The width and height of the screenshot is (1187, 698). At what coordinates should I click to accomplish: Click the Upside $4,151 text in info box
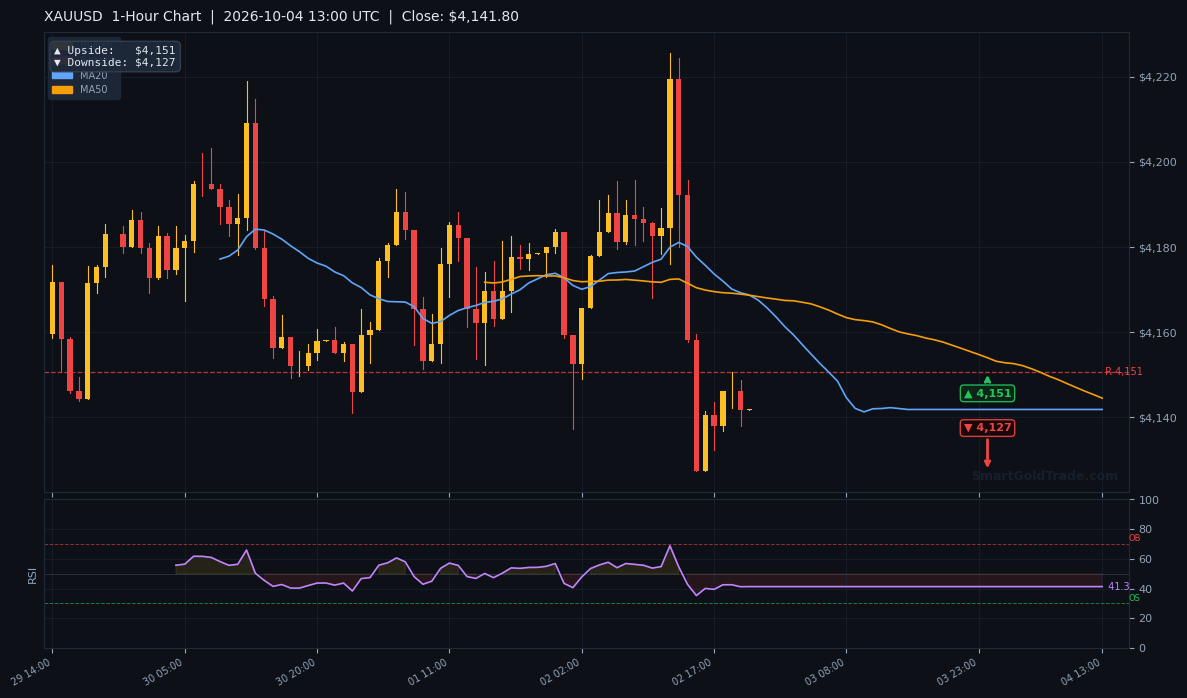[114, 50]
